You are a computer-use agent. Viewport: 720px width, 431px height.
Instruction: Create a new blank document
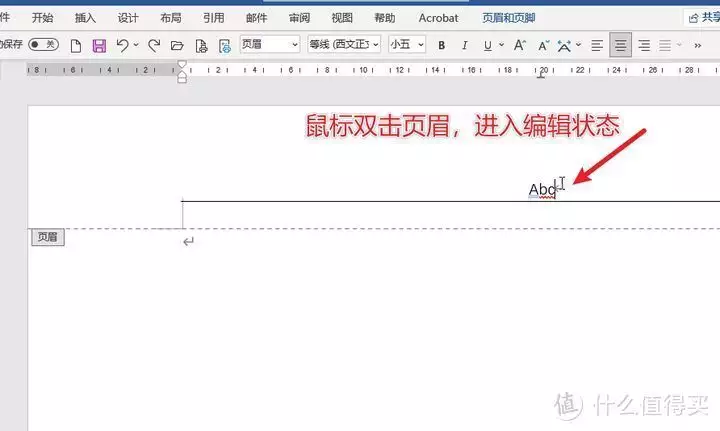tap(76, 45)
